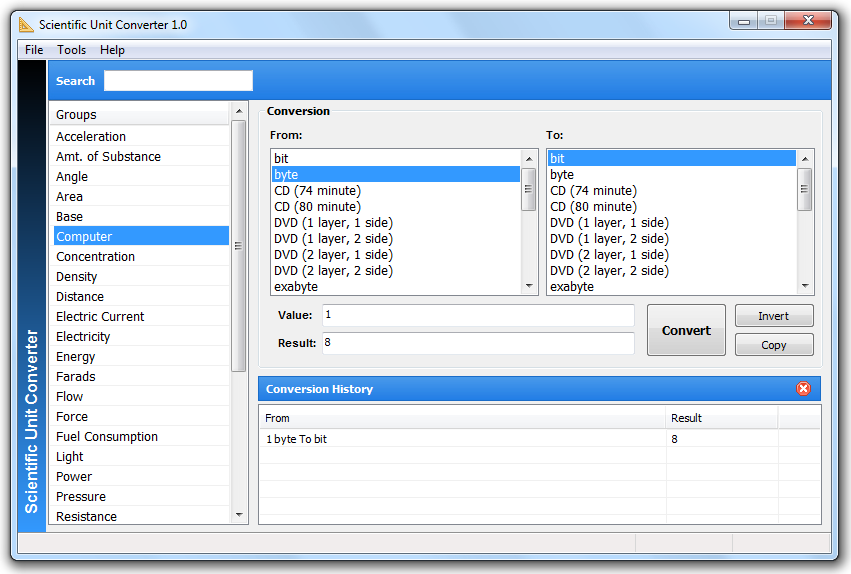Select DVD (1 layer, 2 side) in From list

coord(396,239)
